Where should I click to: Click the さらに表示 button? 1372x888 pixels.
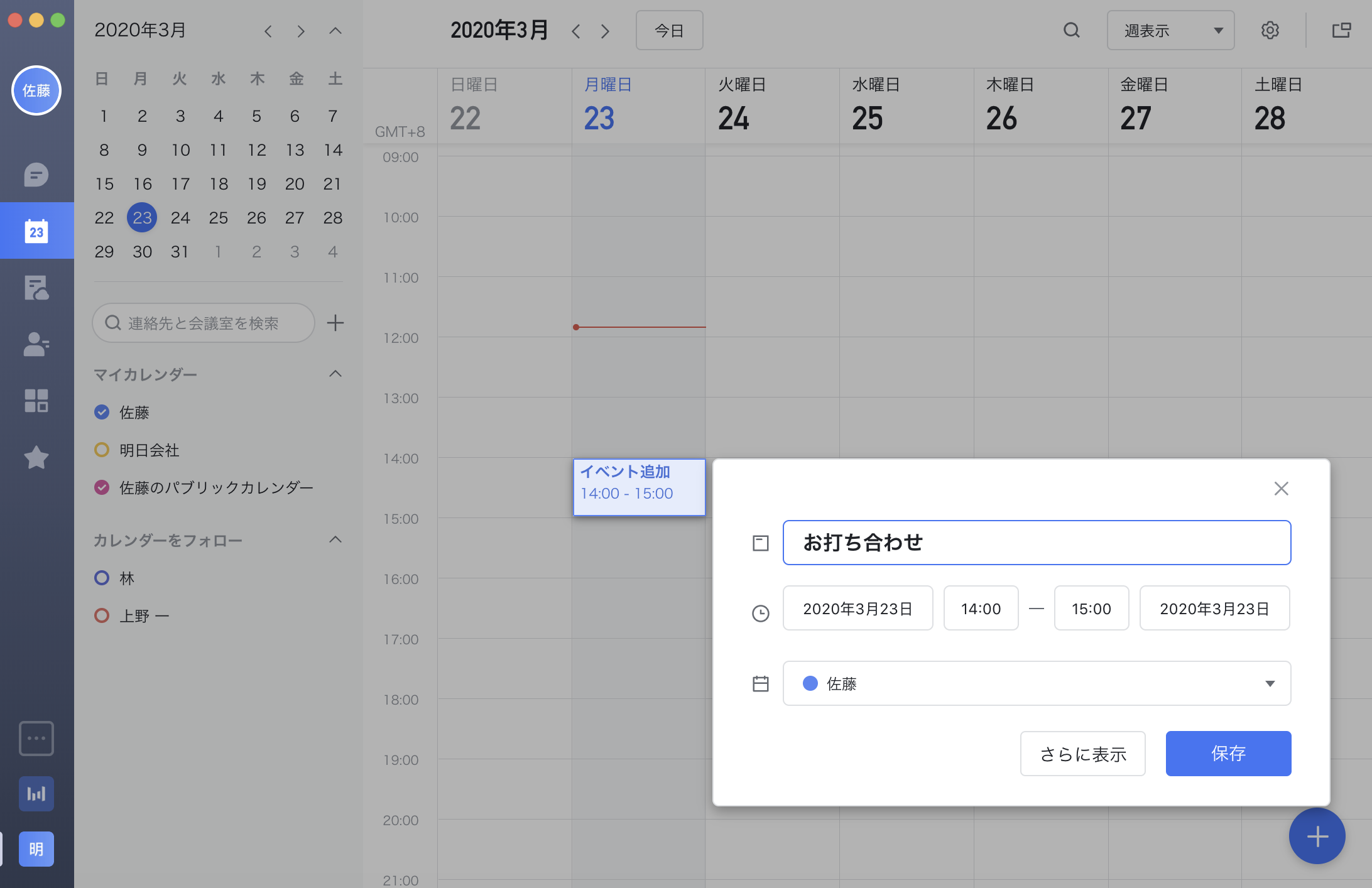(x=1082, y=754)
